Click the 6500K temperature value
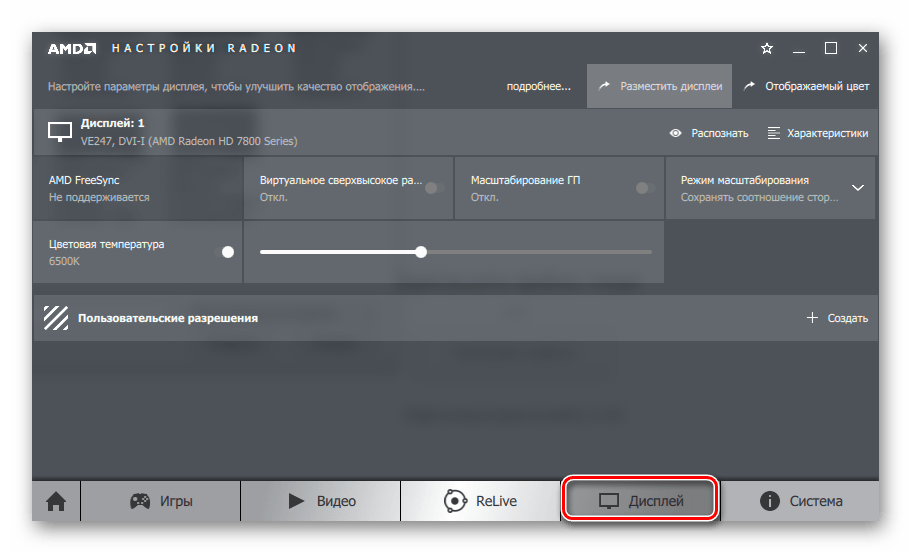Screen dimensions: 911x553 pos(64,261)
